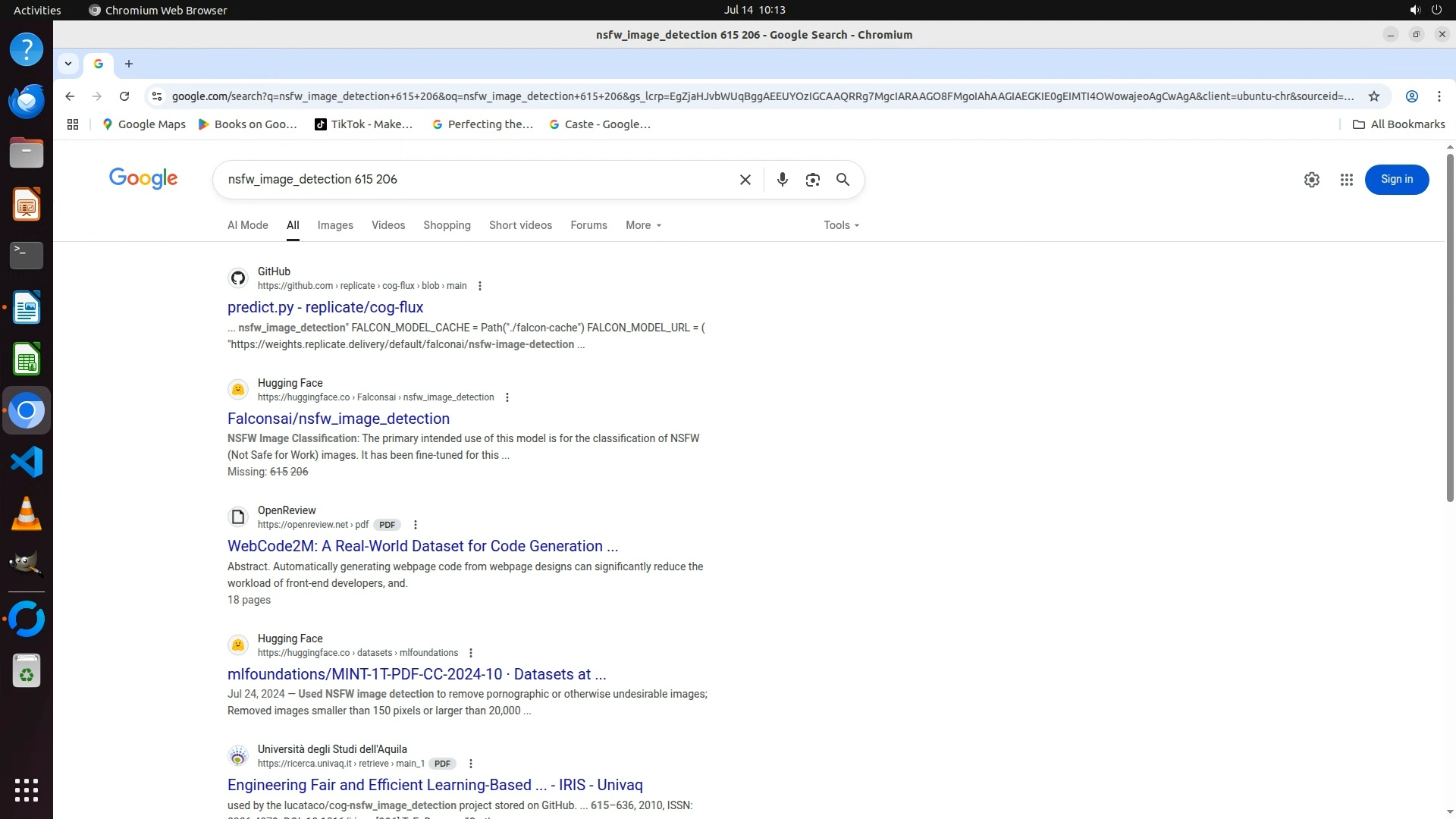
Task: Click the page vertical scrollbar
Action: click(x=1449, y=326)
